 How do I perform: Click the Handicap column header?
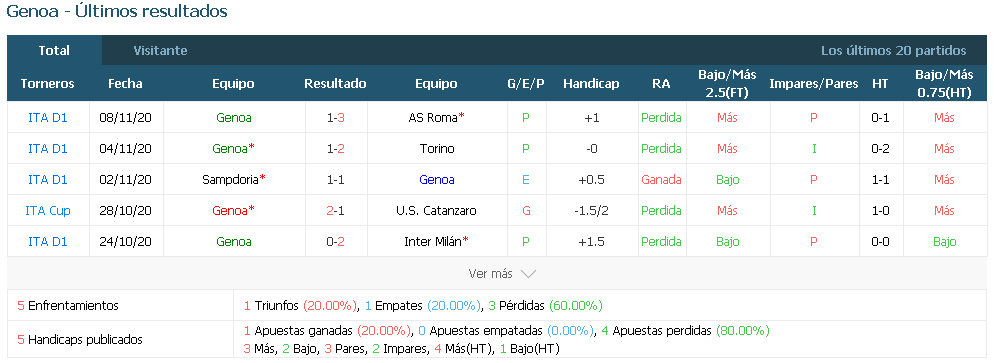click(591, 84)
